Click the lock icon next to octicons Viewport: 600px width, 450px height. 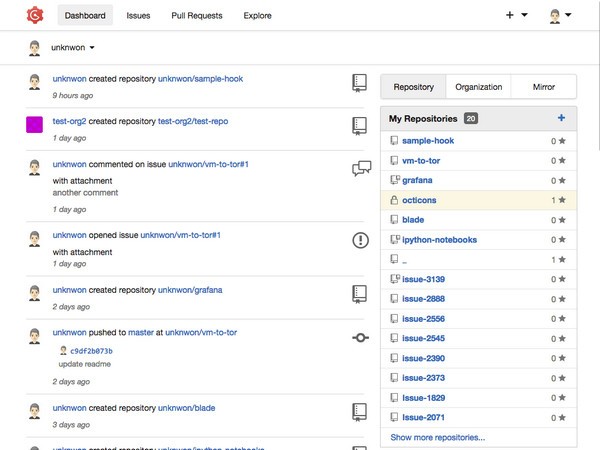(x=393, y=200)
